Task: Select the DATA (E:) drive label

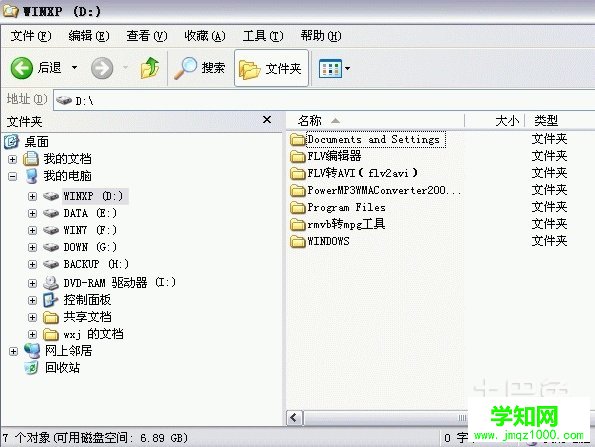Action: click(x=90, y=213)
